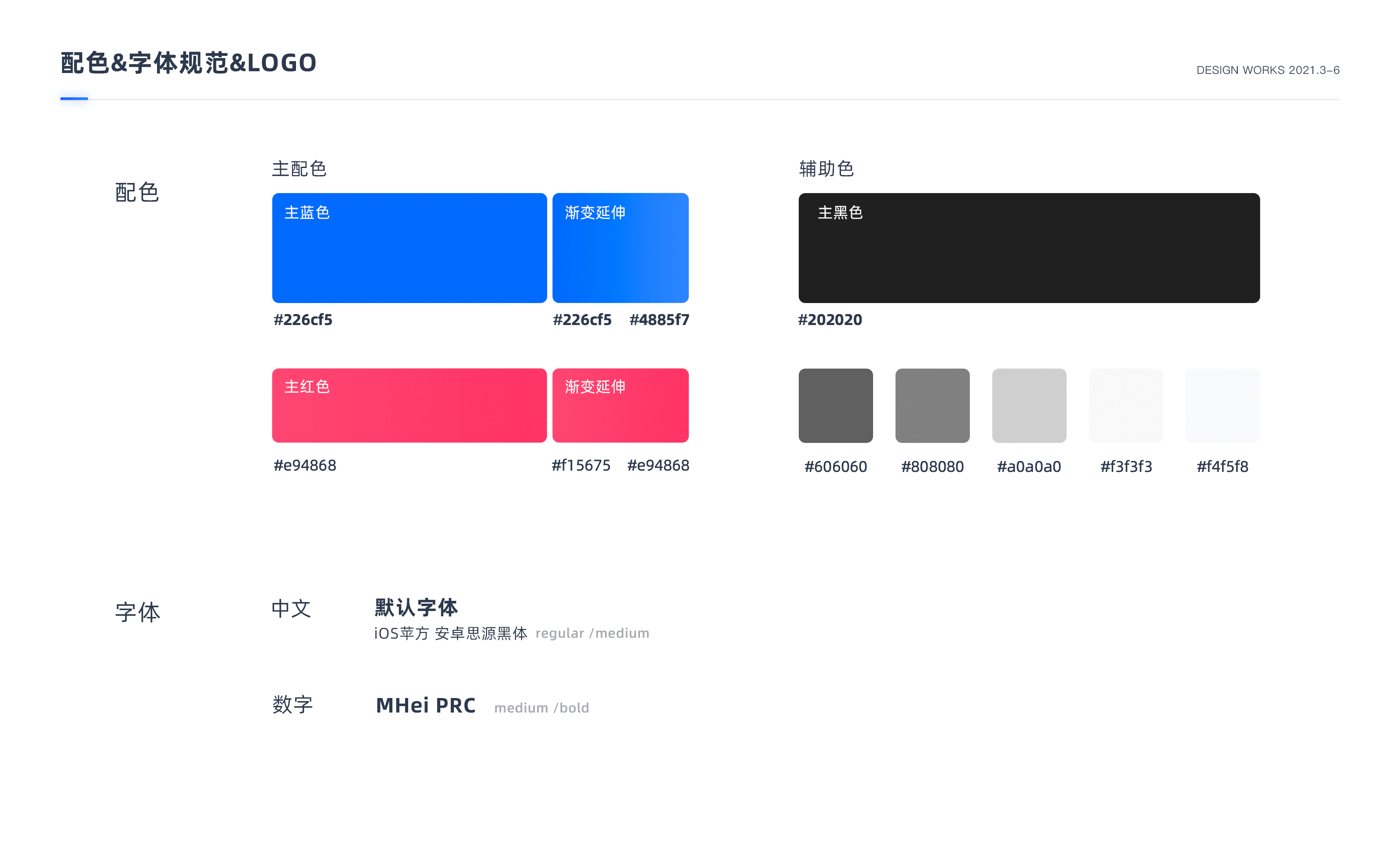
Task: Select the red gradient 渐变延伸 swatch
Action: click(621, 405)
